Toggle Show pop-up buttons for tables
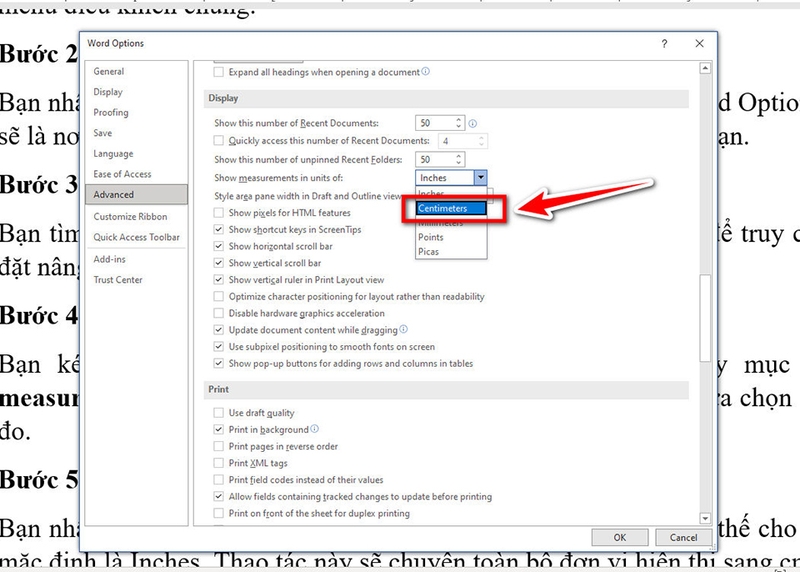The height and width of the screenshot is (572, 800). 218,363
